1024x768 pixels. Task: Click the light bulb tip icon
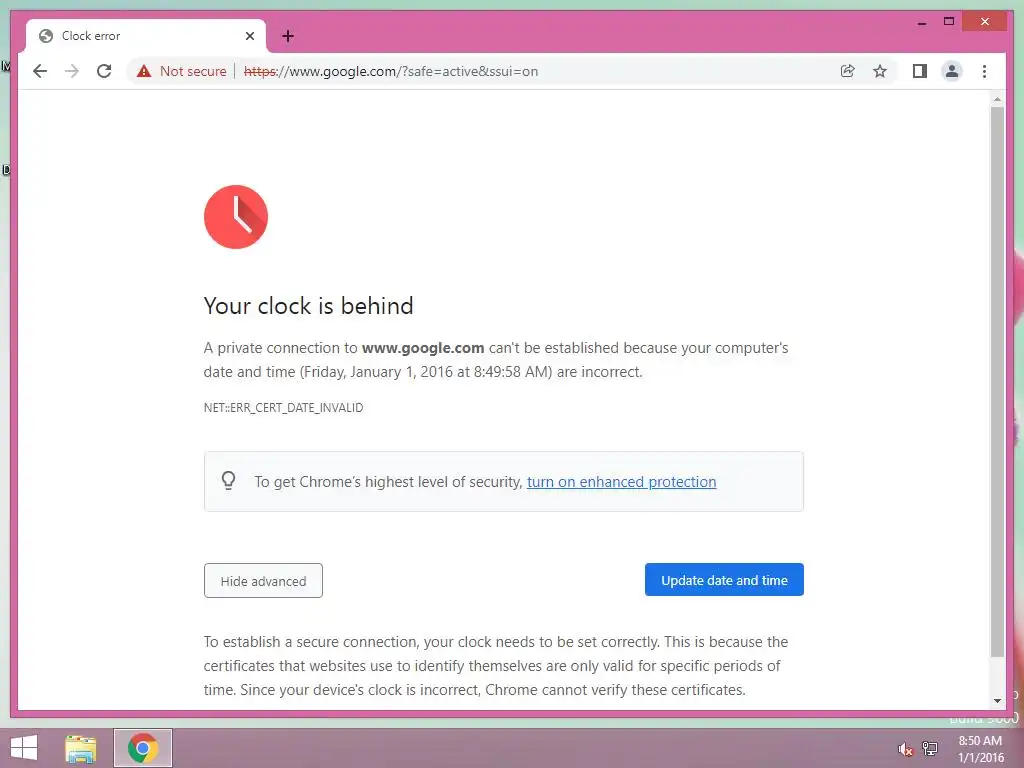point(229,481)
